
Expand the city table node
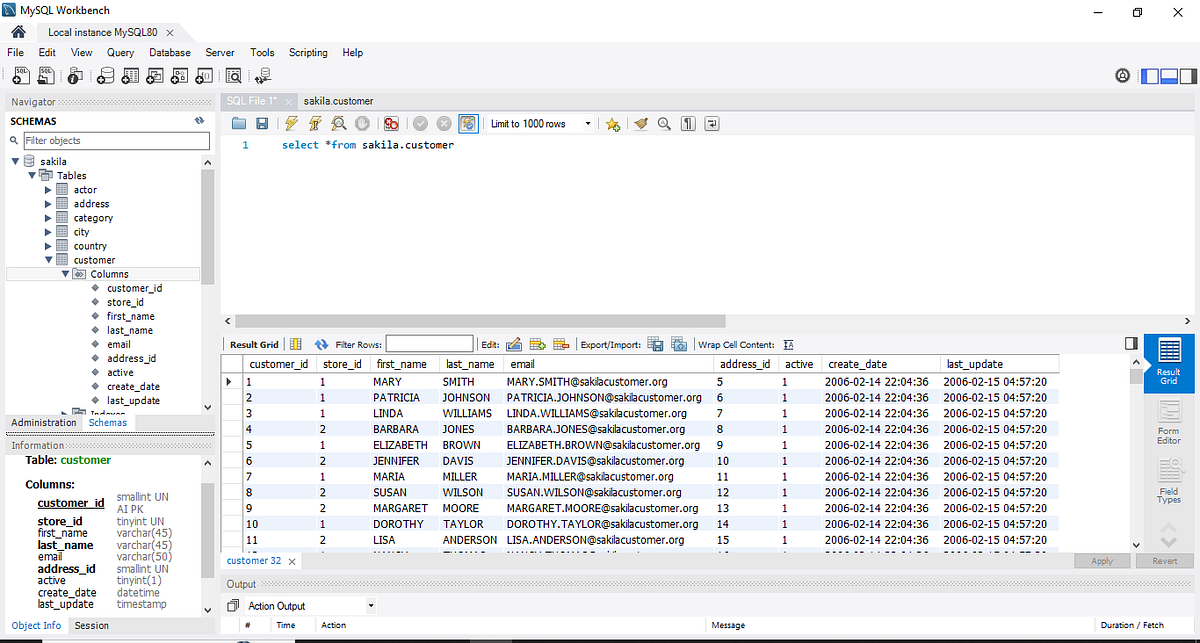click(x=48, y=231)
